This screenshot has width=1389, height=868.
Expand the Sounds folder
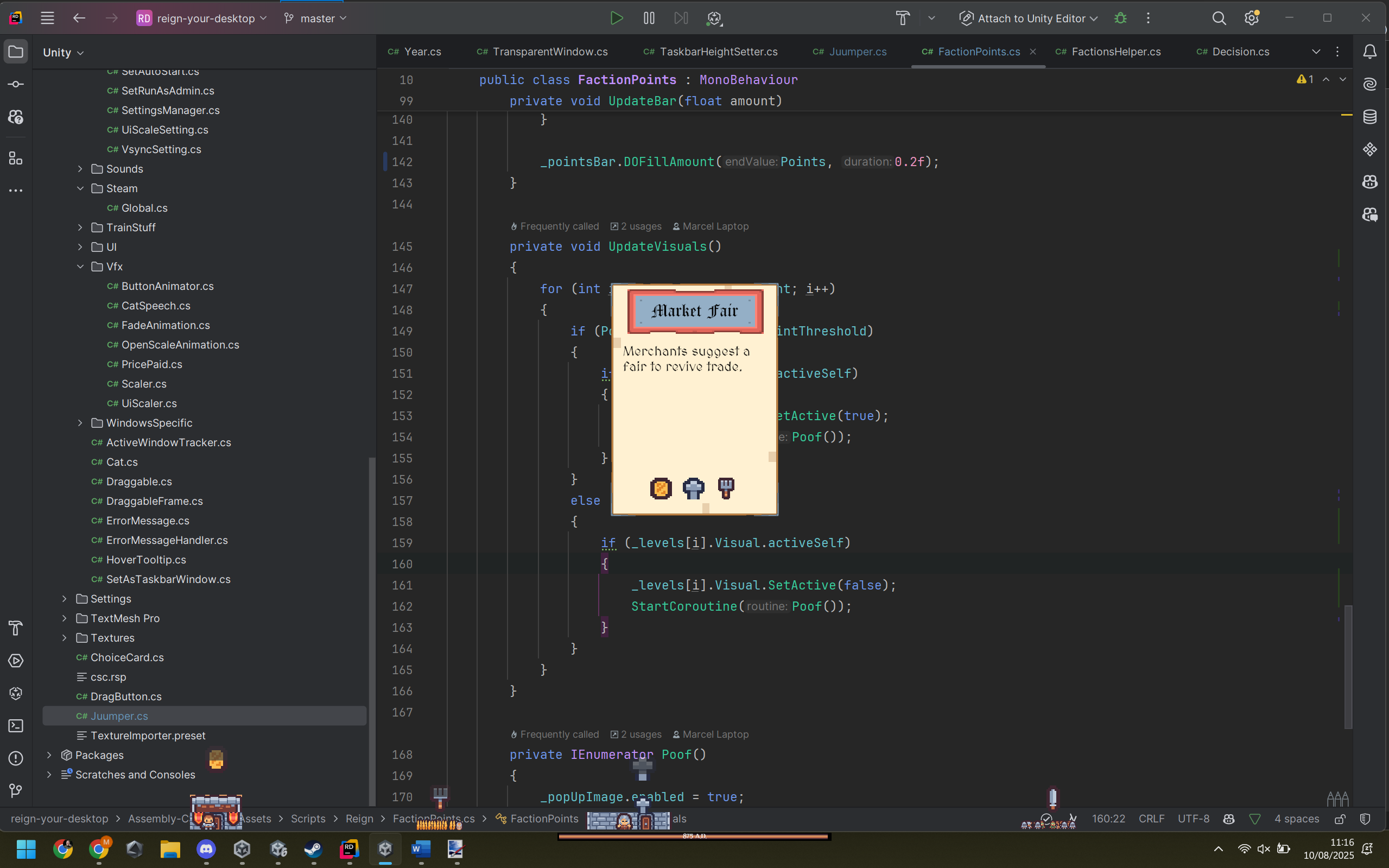click(80, 169)
